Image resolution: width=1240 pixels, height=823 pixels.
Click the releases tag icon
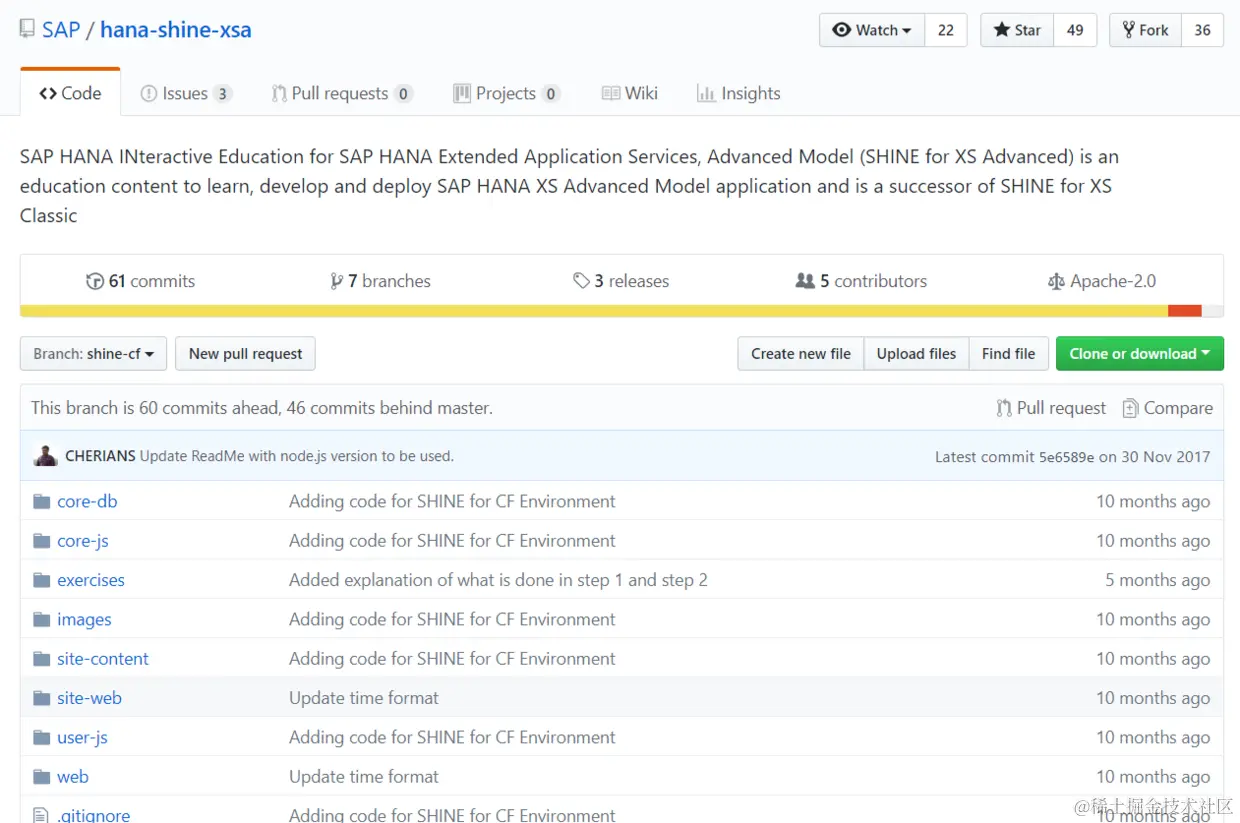pos(581,281)
